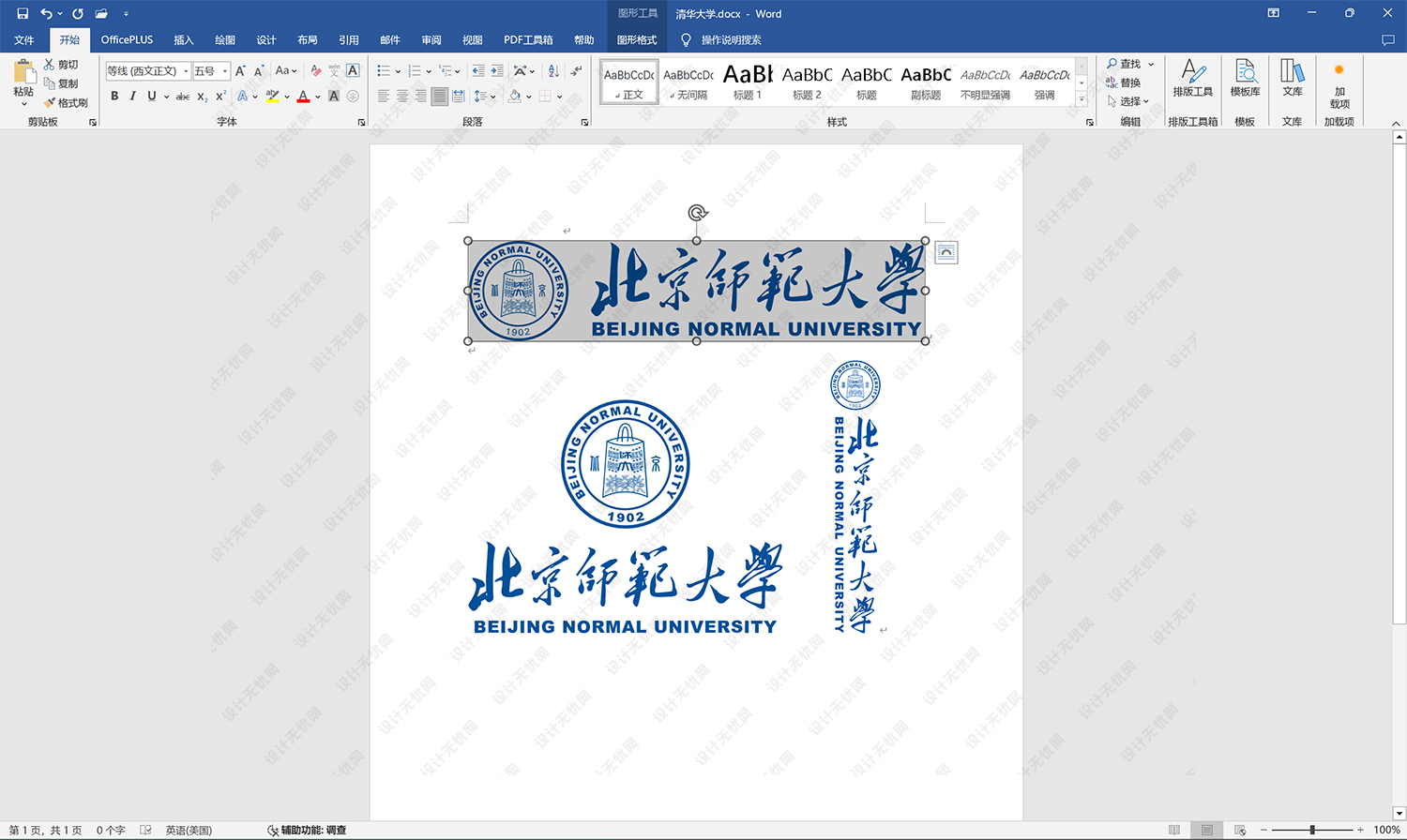Click the vertical Beijing Normal University logo image
1407x840 pixels.
coord(855,497)
